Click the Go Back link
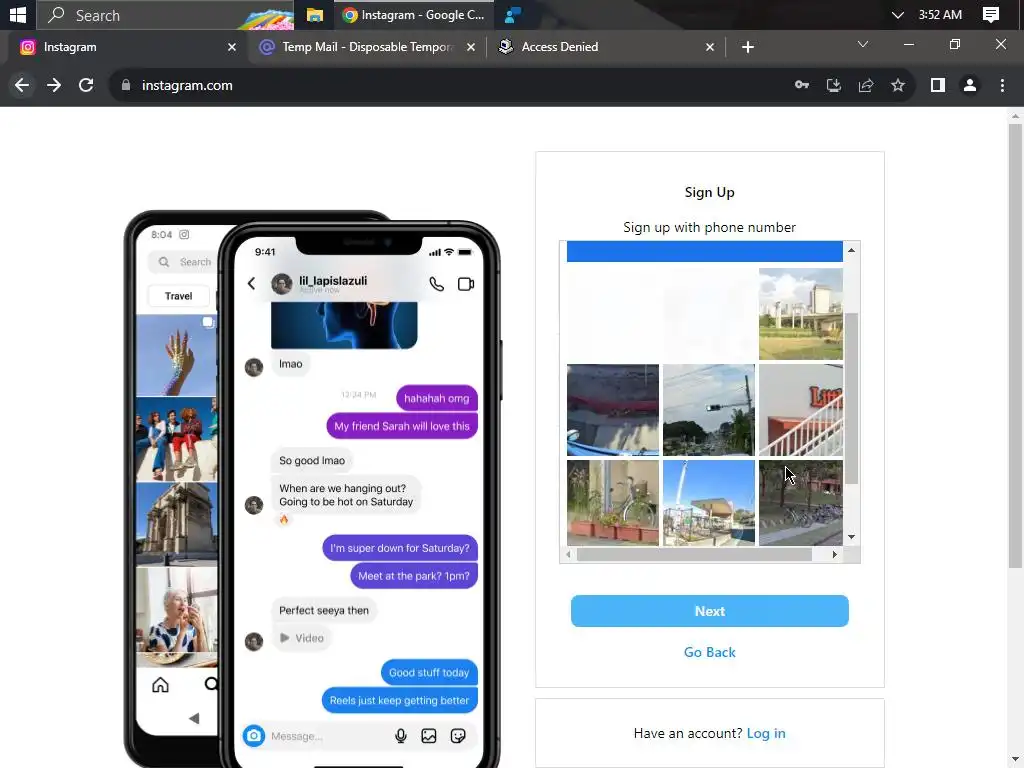 709,652
